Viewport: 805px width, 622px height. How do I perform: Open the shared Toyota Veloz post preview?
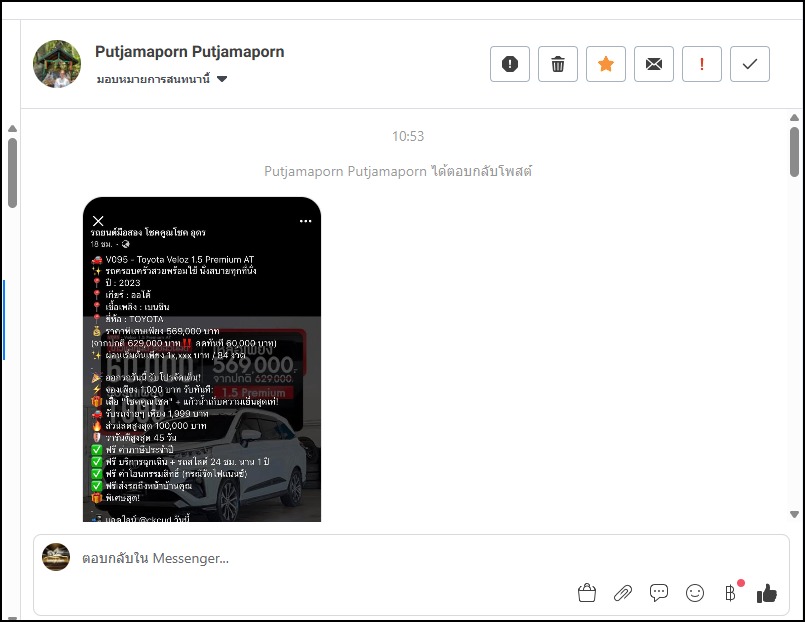click(x=202, y=359)
